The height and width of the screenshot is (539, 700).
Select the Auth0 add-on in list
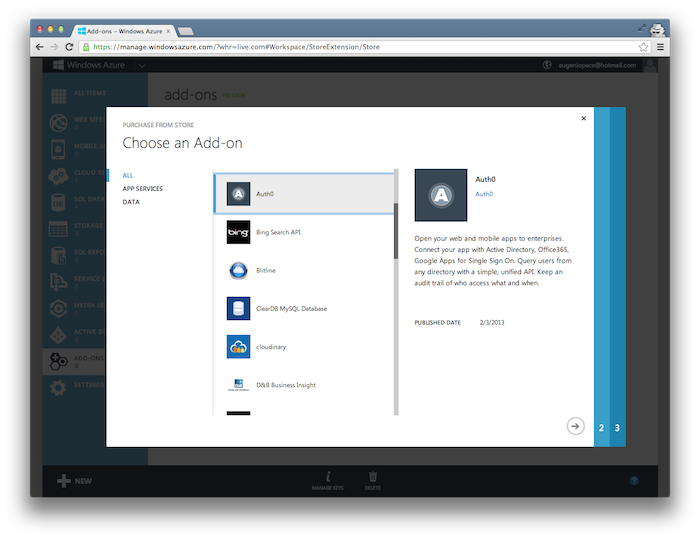click(x=304, y=194)
